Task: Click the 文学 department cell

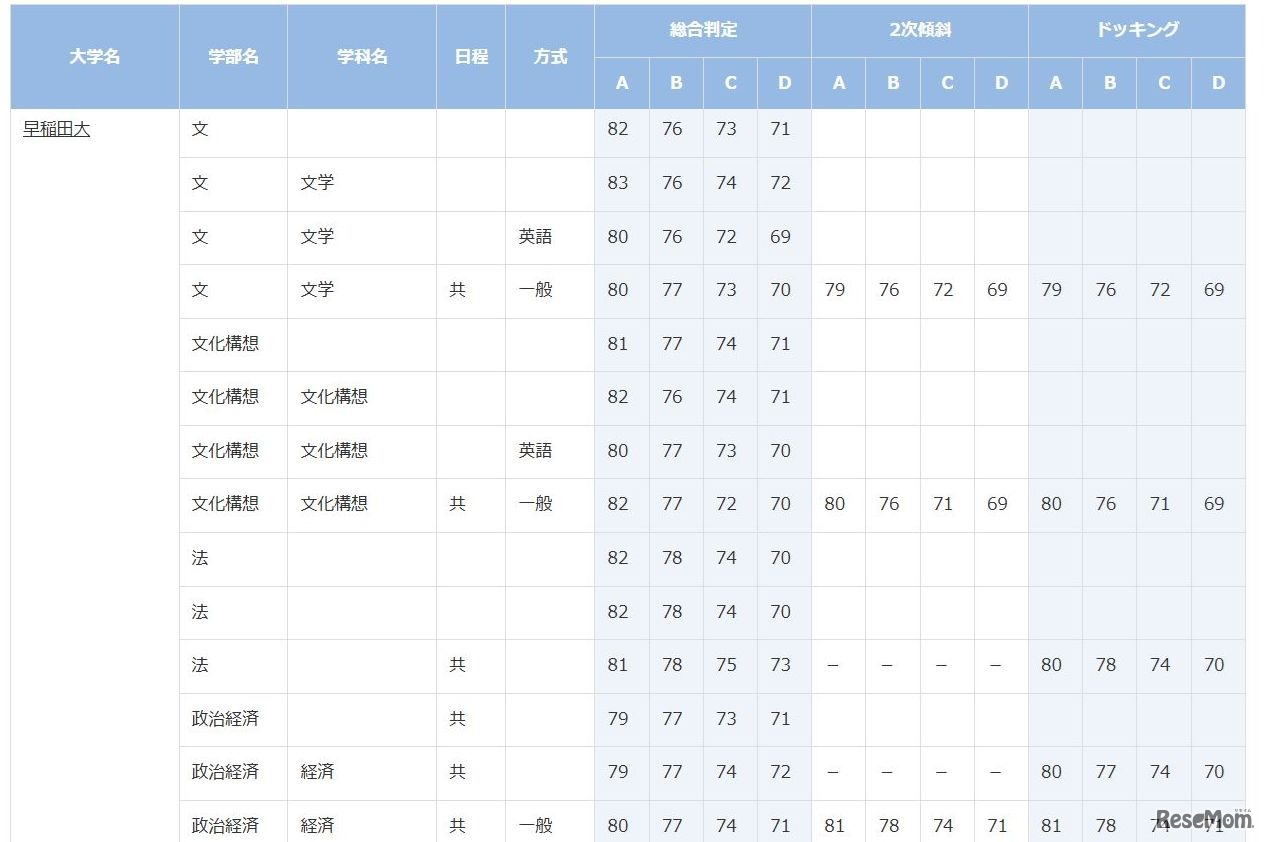Action: click(319, 183)
